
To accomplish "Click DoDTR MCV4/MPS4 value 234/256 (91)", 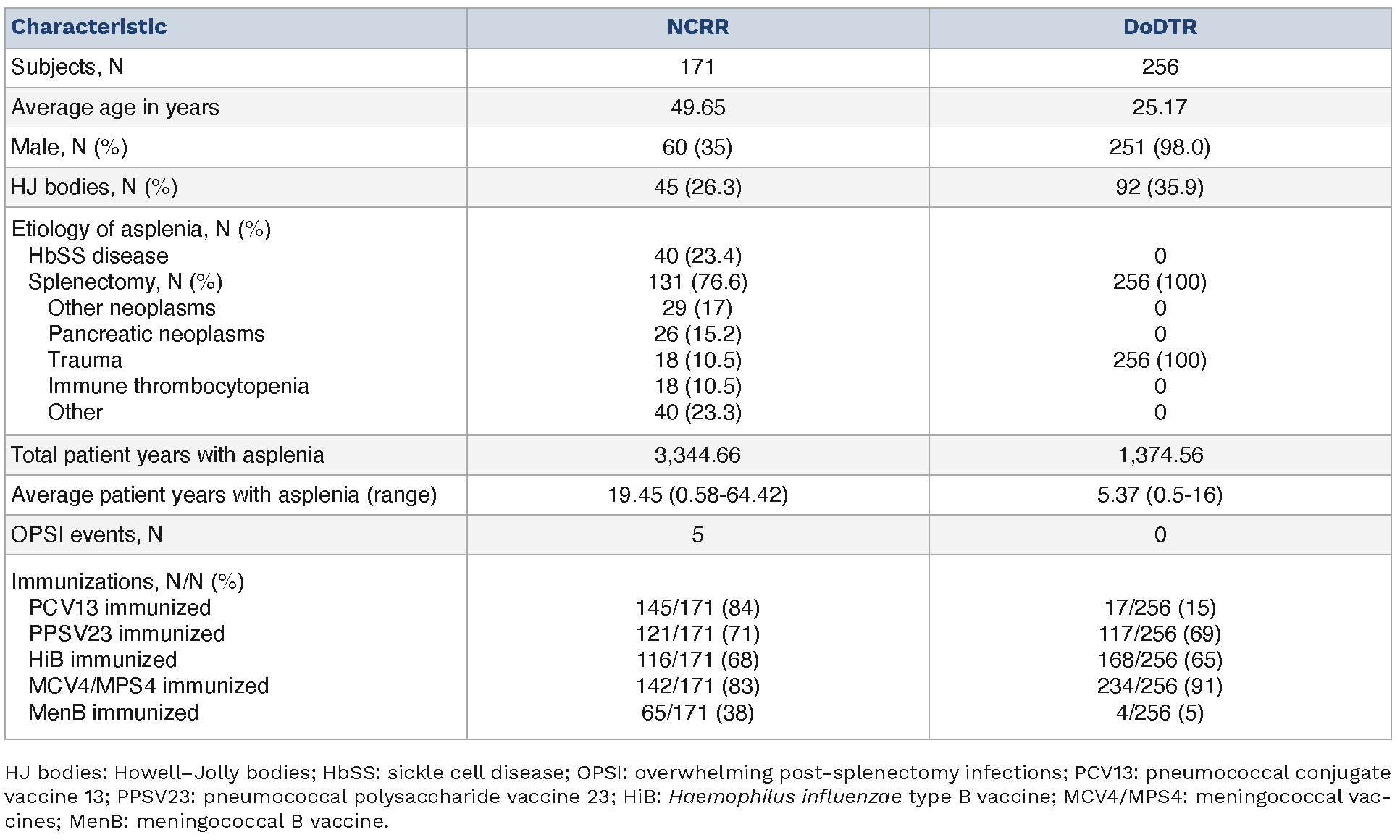I will [1160, 686].
